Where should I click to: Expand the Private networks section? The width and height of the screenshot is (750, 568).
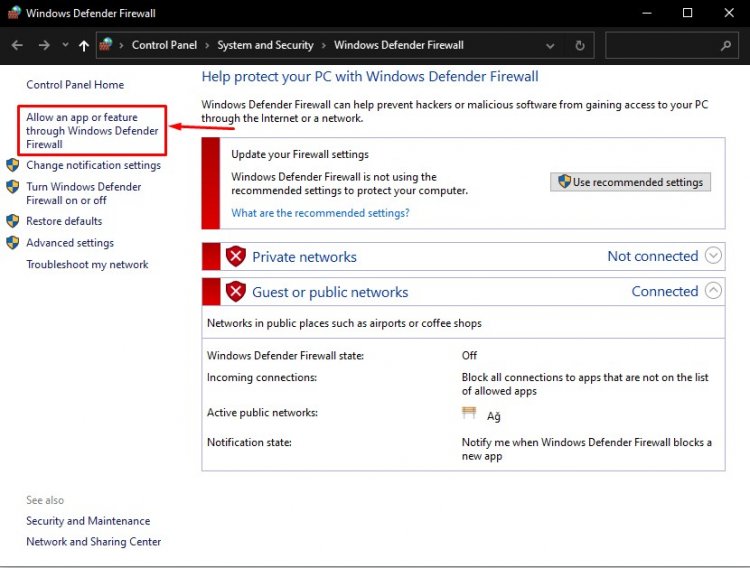[x=713, y=256]
